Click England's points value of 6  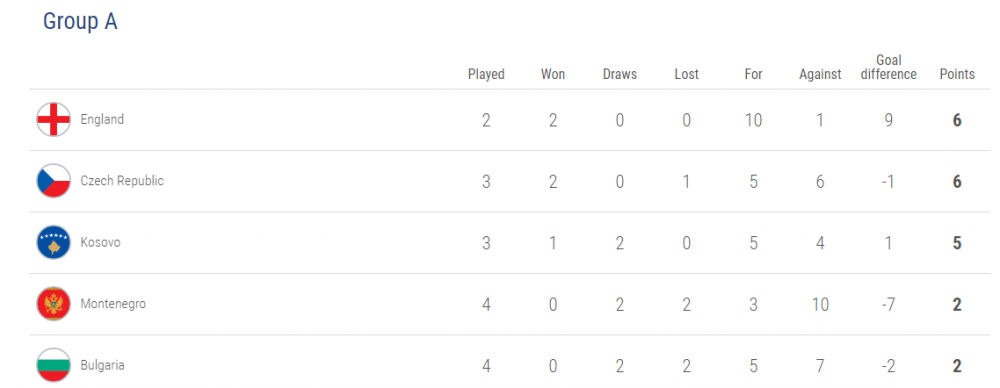[x=957, y=120]
